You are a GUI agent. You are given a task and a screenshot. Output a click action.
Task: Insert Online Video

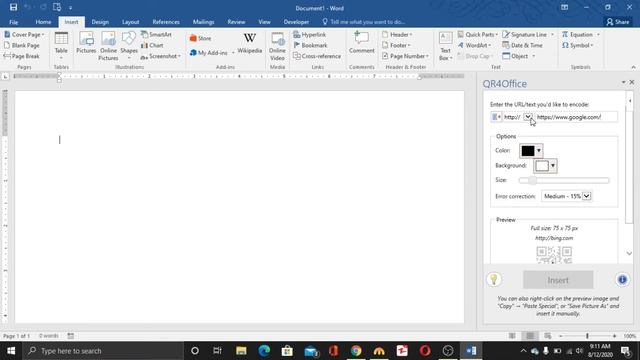pyautogui.click(x=278, y=46)
